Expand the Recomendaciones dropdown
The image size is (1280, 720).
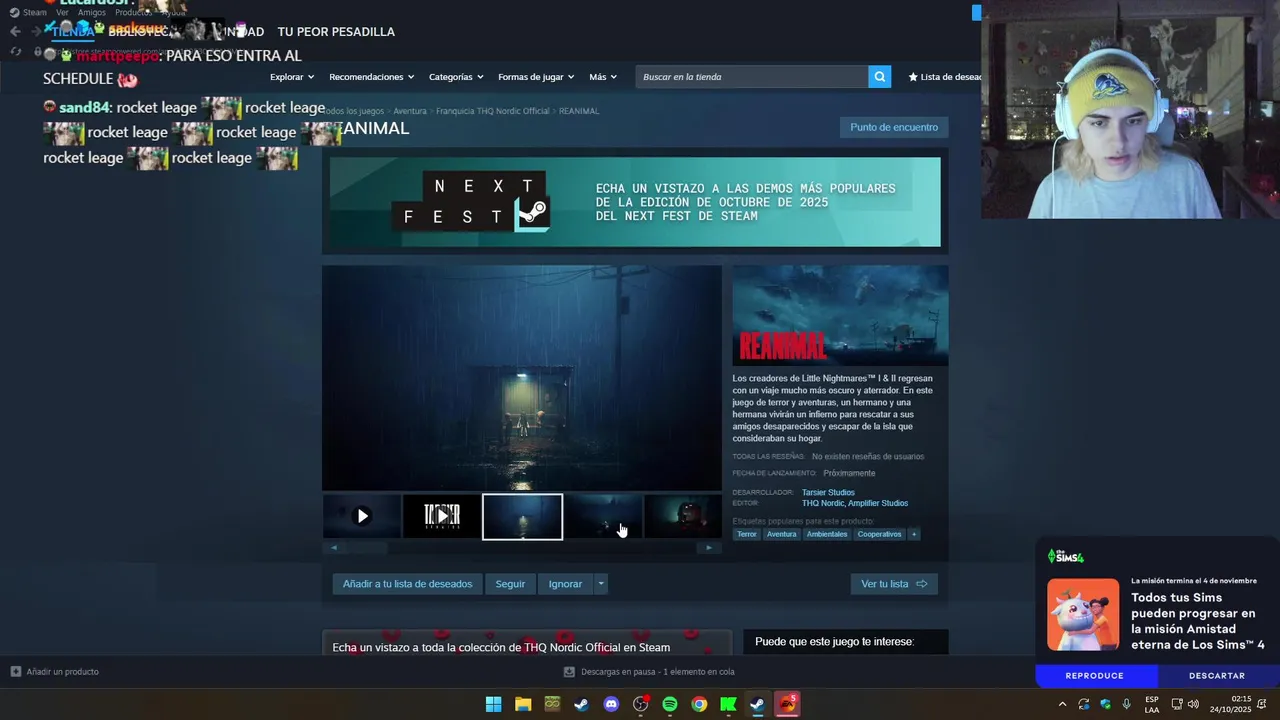point(372,77)
